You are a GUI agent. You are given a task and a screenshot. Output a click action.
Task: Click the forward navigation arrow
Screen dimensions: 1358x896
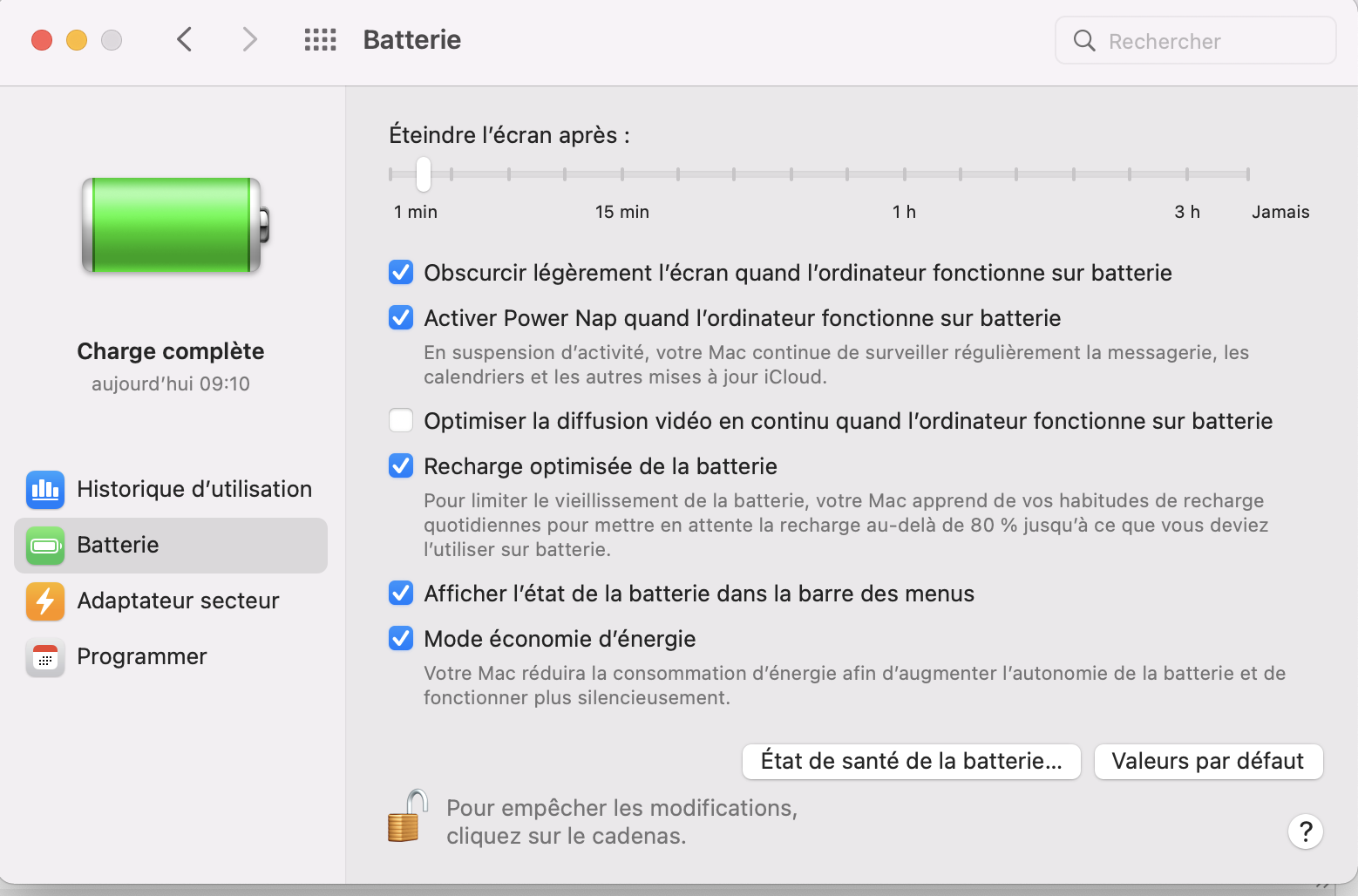tap(249, 39)
